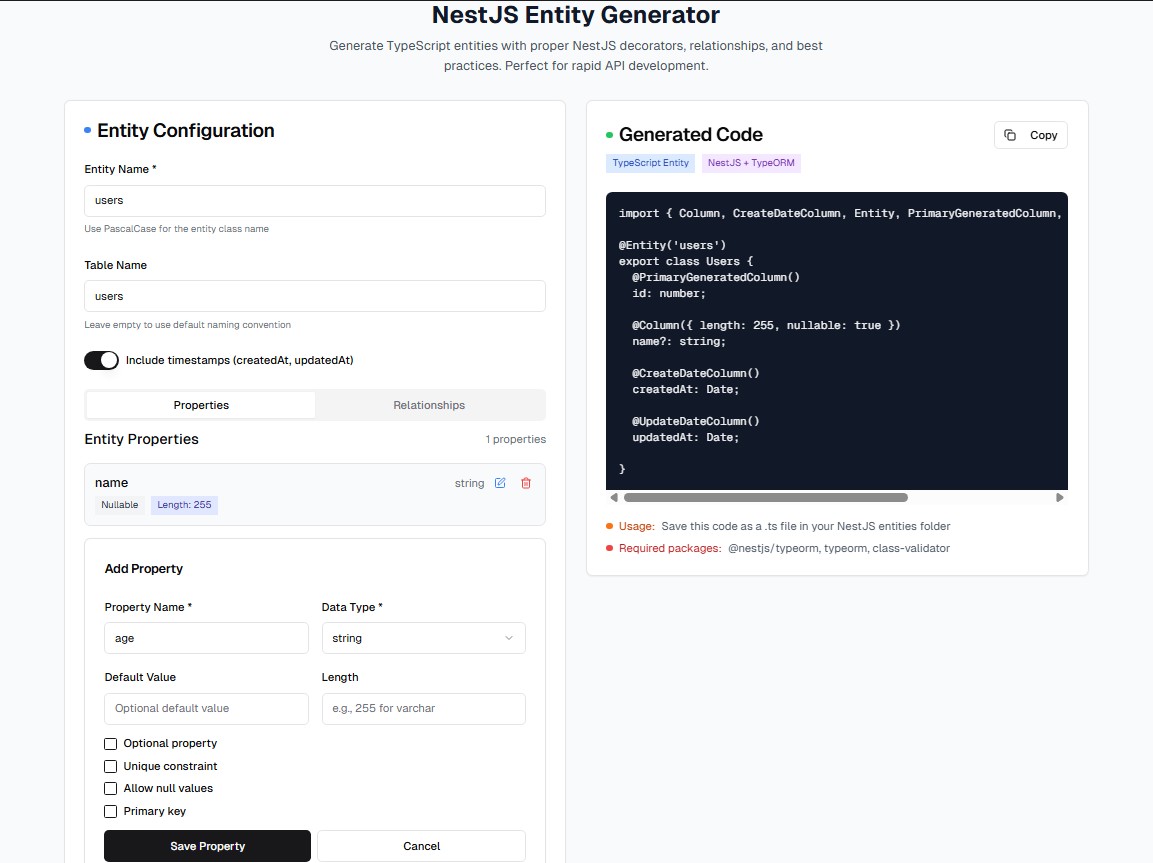
Task: Click the edit icon for name property
Action: pos(500,483)
